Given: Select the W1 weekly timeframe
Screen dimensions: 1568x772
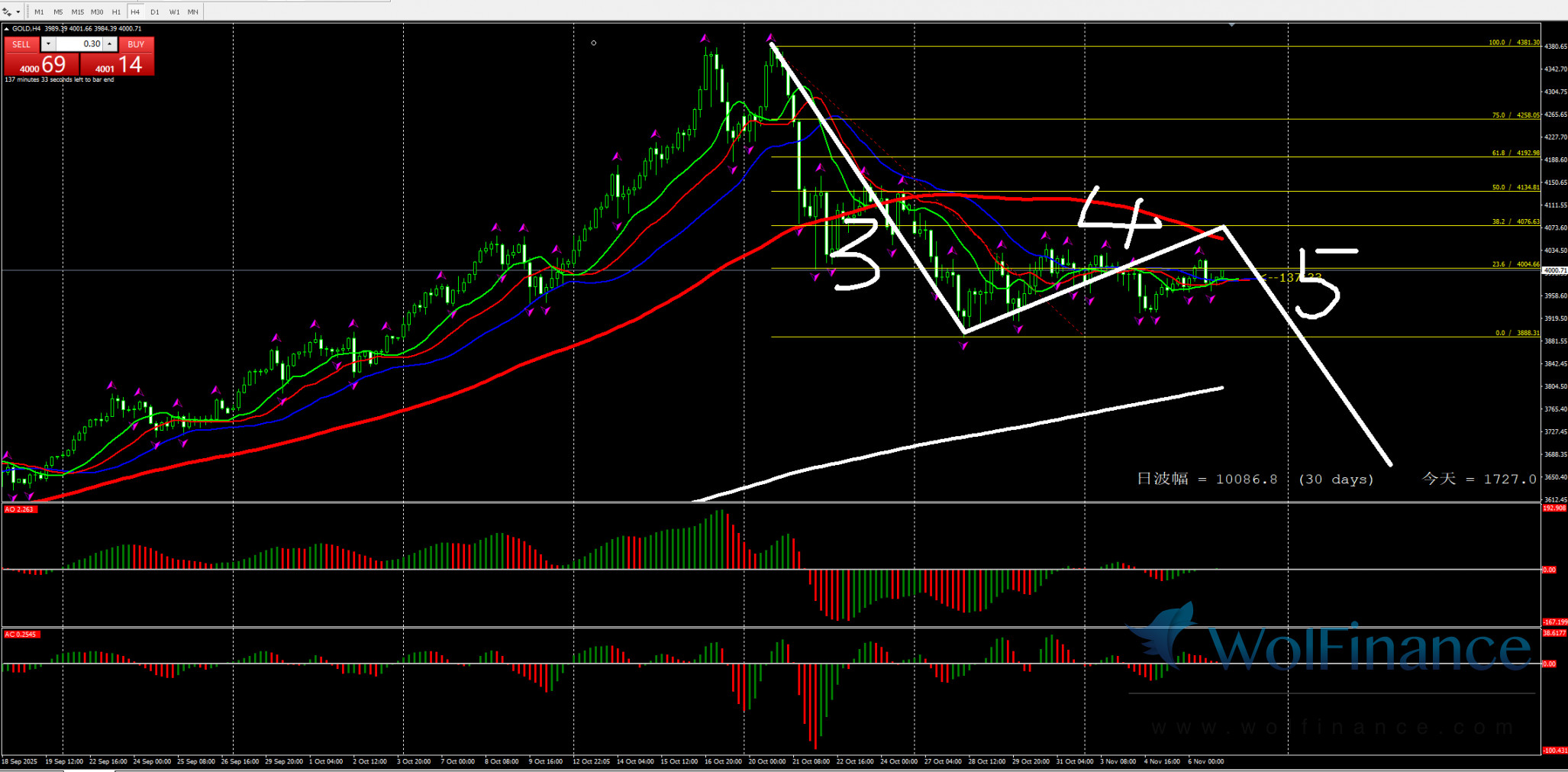Looking at the screenshot, I should pyautogui.click(x=174, y=12).
